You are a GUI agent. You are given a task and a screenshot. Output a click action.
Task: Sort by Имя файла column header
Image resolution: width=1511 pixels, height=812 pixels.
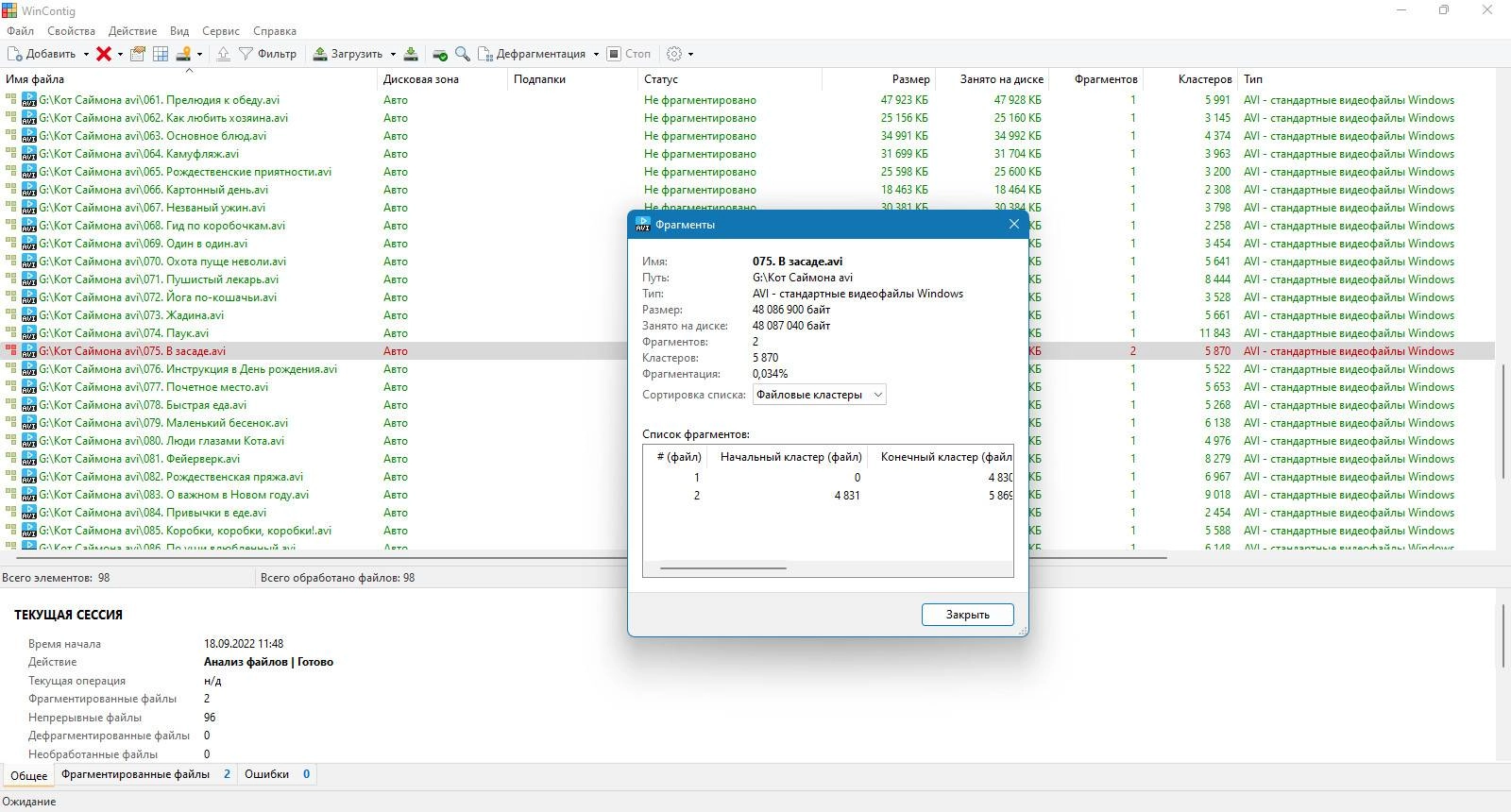(x=189, y=79)
